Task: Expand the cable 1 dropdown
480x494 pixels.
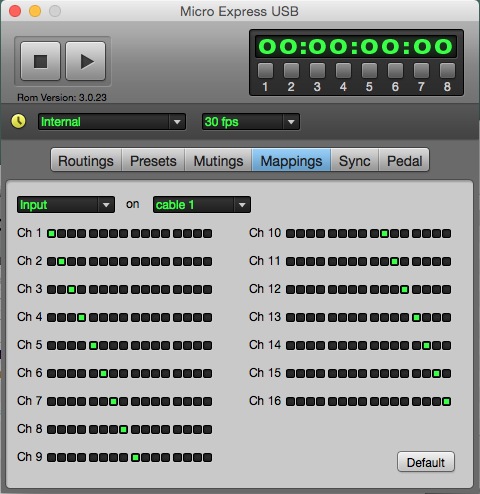Action: click(202, 205)
